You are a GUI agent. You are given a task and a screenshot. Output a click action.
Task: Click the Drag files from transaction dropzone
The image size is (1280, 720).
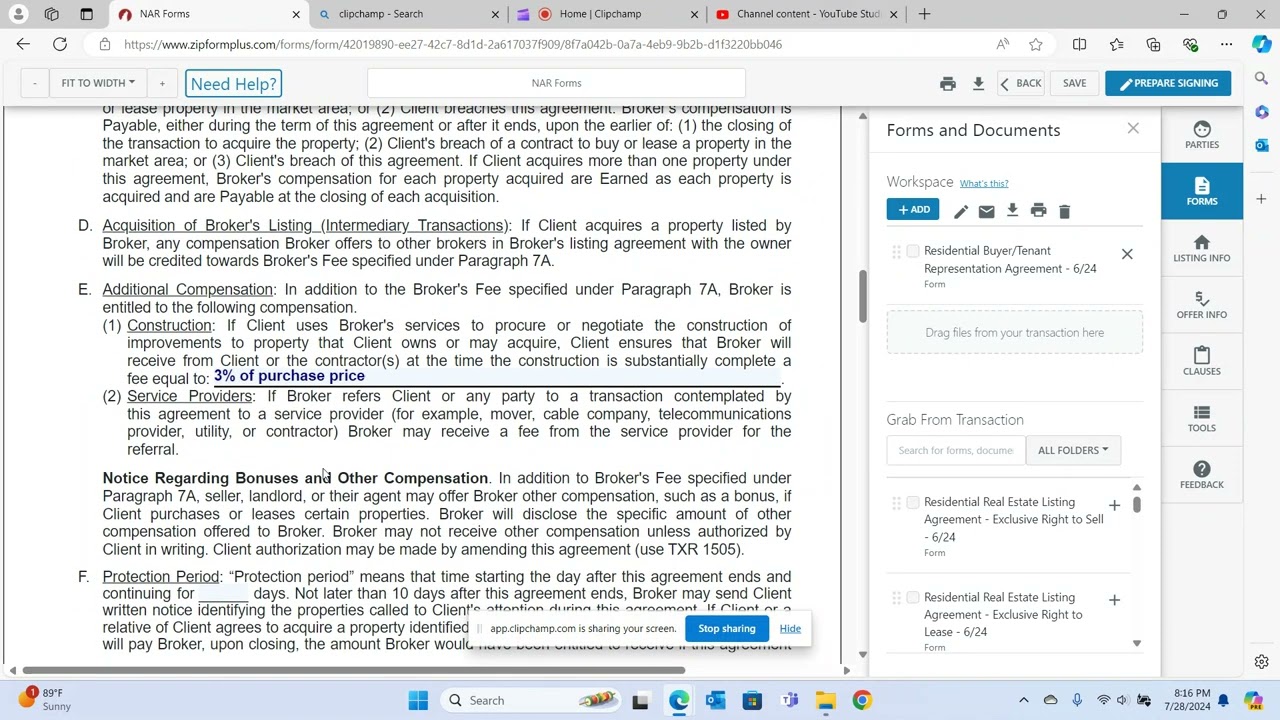tap(1014, 333)
